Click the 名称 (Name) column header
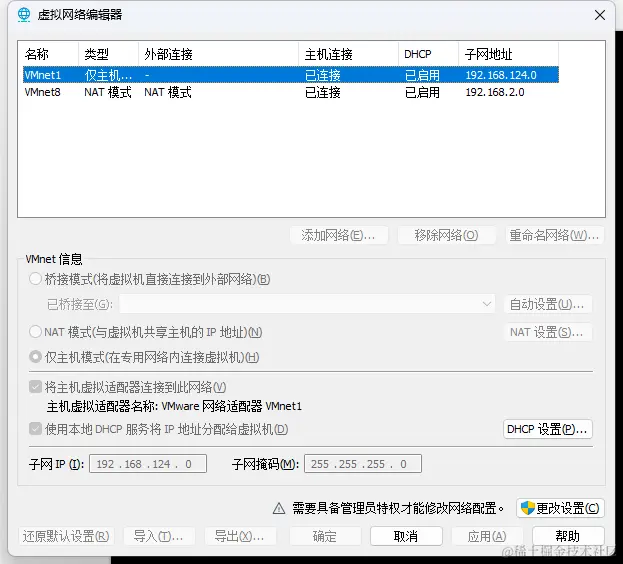Screen dimensions: 623x564 (x=48, y=54)
